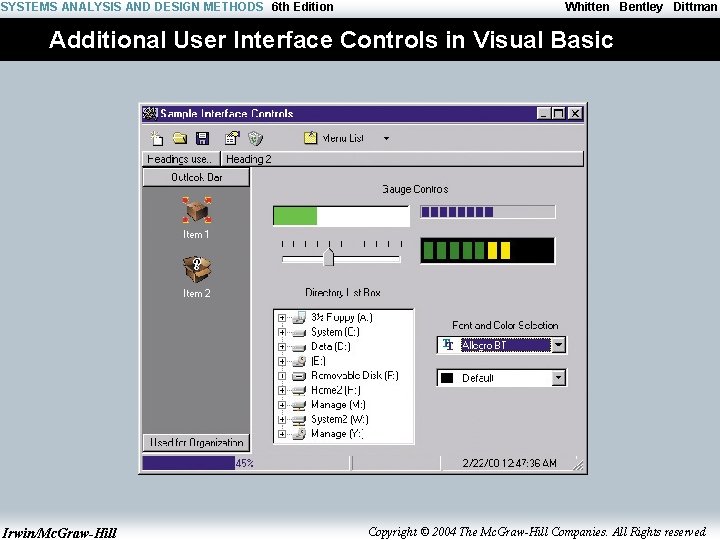
Task: Expand the Manage (M:) drive node
Action: [x=282, y=405]
